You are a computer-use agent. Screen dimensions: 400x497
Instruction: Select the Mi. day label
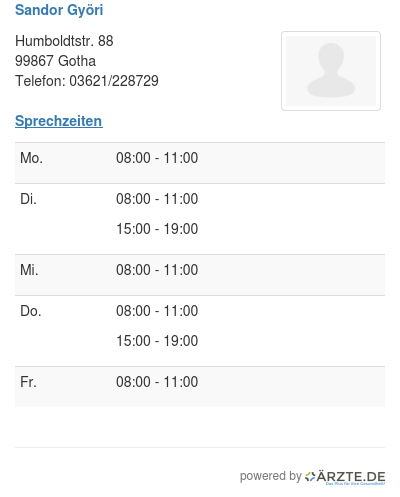click(x=29, y=270)
